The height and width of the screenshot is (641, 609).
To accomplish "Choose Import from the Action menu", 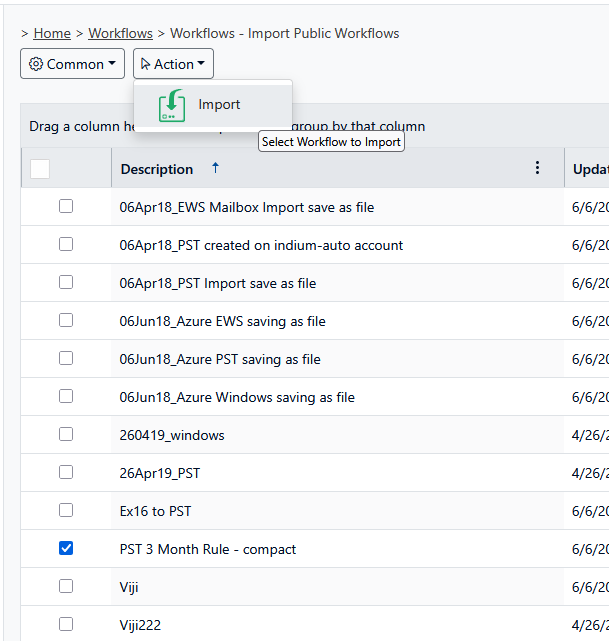I will click(x=219, y=105).
